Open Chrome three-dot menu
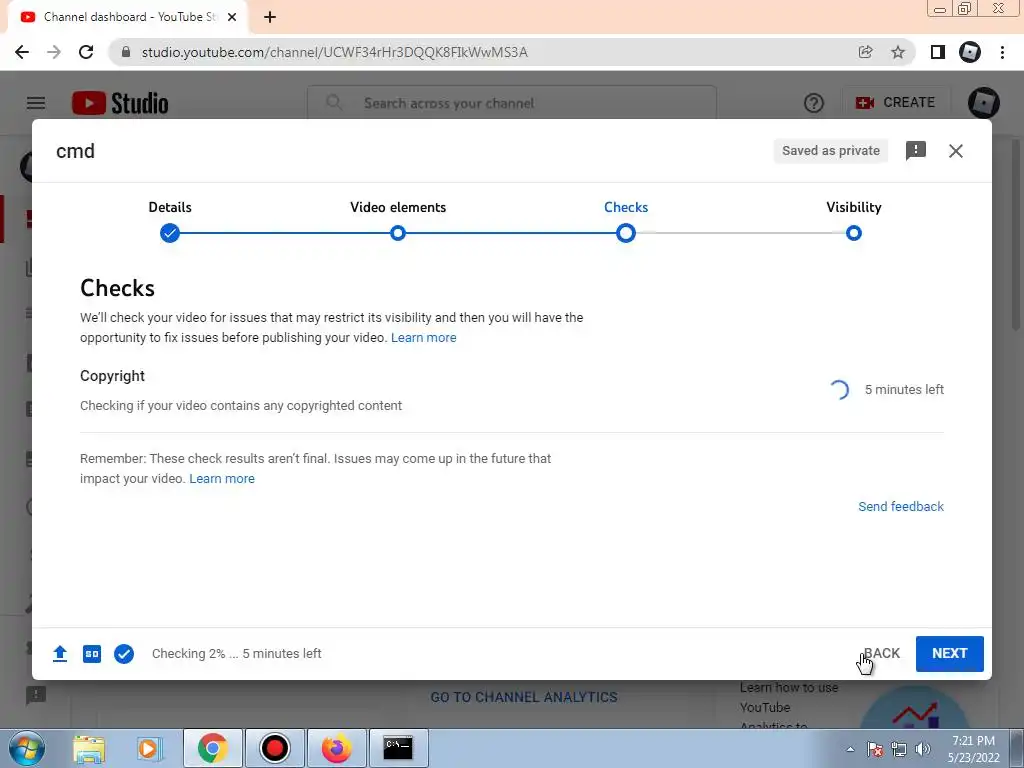The width and height of the screenshot is (1024, 768). click(x=1002, y=52)
